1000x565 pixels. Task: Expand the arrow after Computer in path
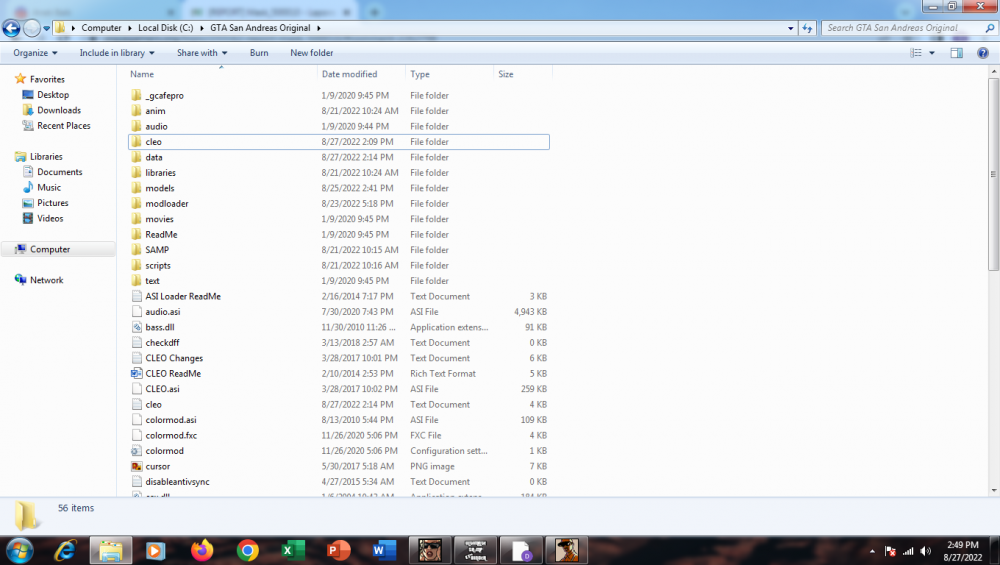coord(130,28)
